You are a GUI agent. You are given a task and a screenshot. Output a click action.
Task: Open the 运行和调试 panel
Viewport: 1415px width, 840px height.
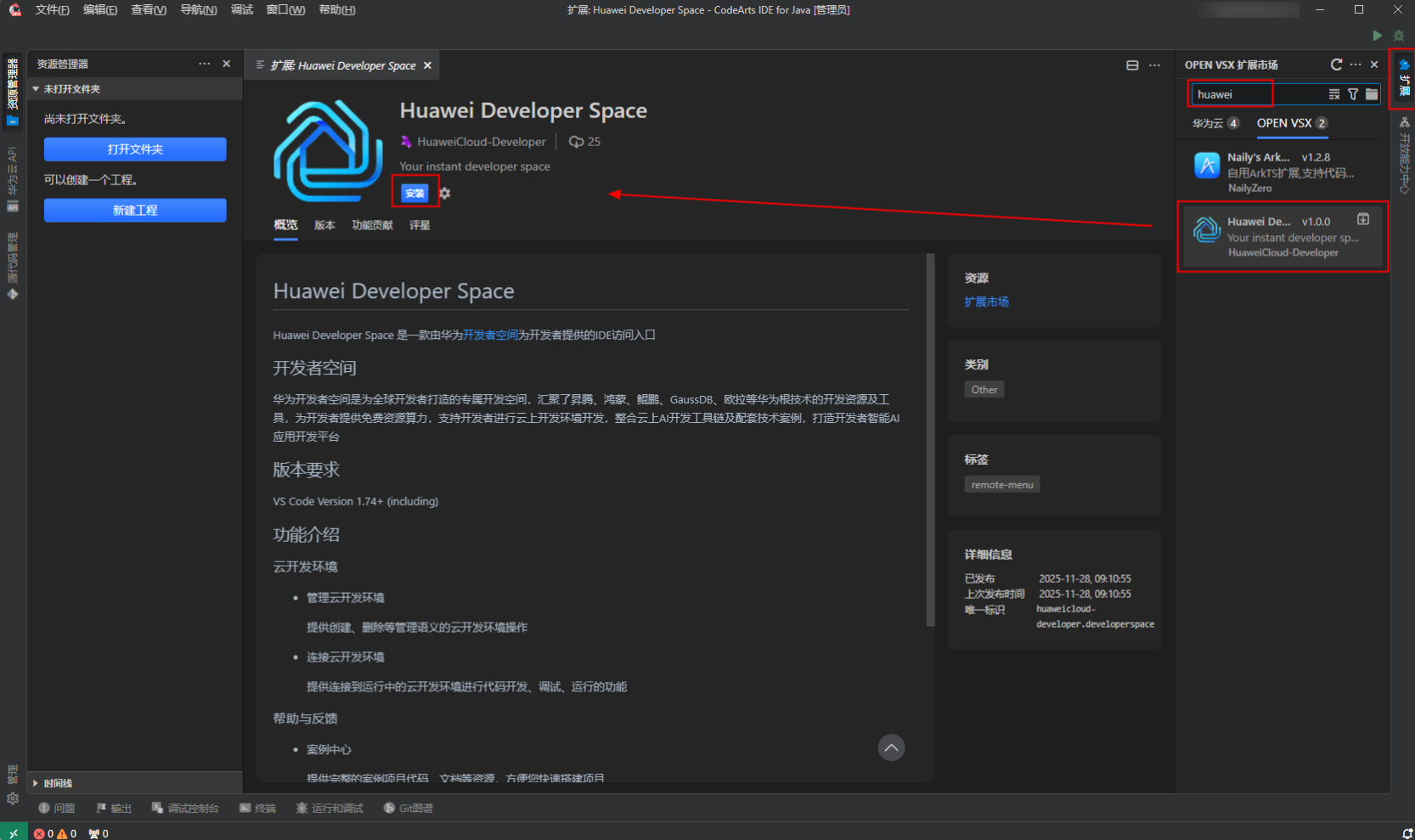pyautogui.click(x=330, y=809)
